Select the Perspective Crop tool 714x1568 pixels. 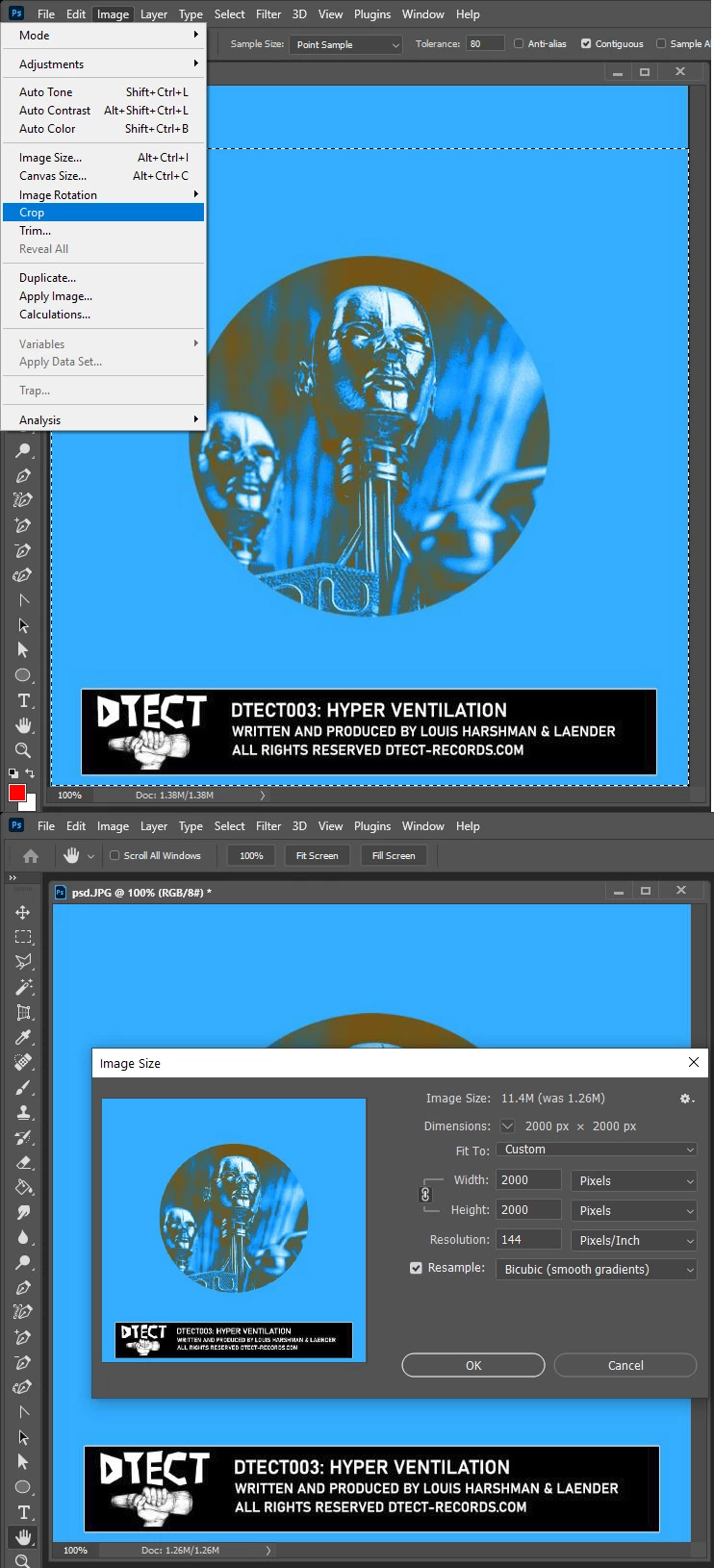tap(23, 1012)
